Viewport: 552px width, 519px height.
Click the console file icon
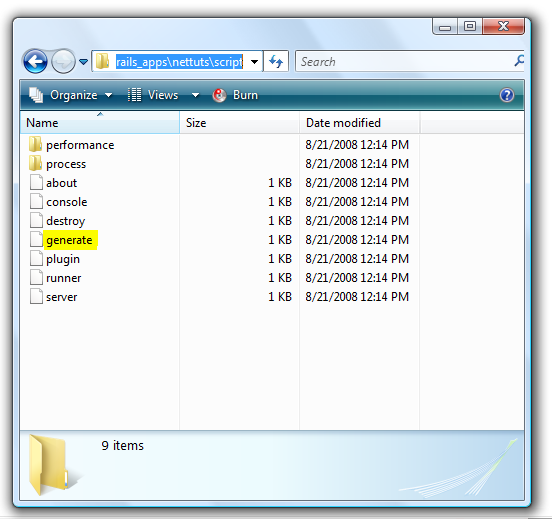pos(36,201)
